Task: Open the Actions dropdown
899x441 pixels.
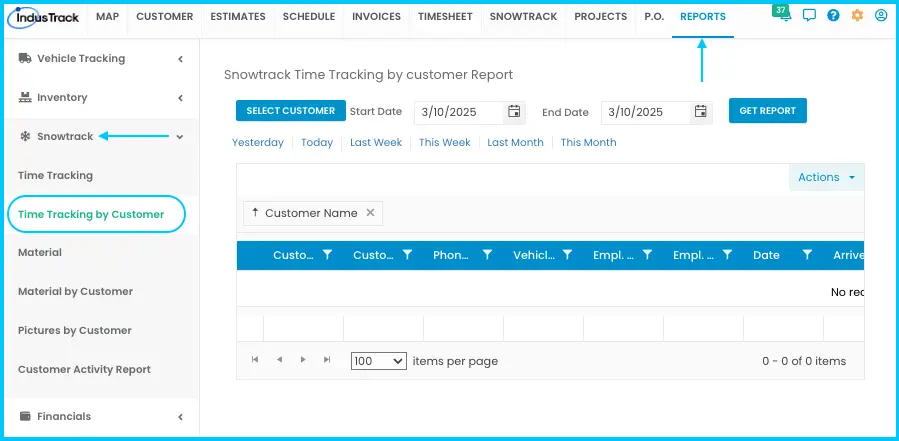Action: pyautogui.click(x=827, y=177)
